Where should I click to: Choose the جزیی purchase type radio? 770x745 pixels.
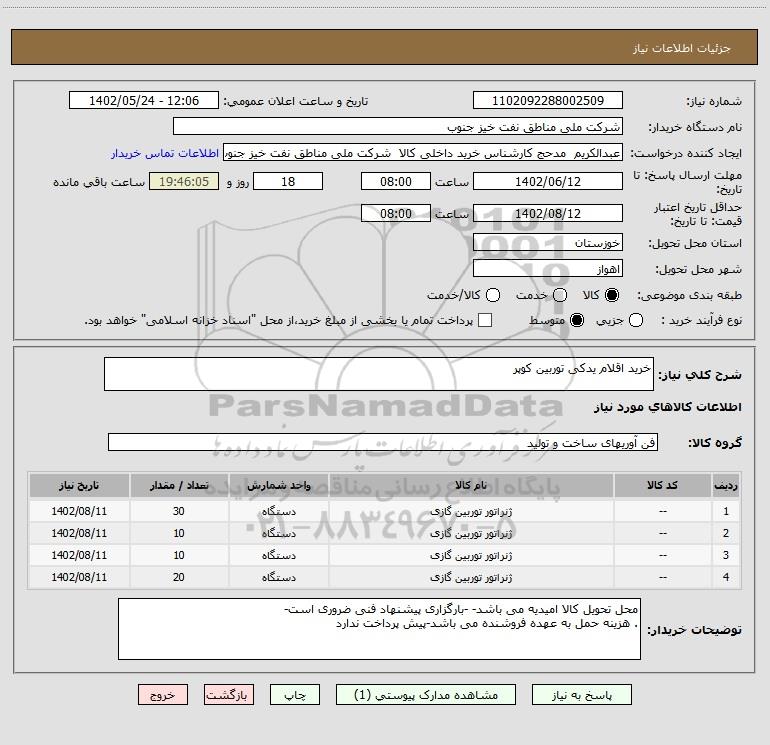point(636,320)
